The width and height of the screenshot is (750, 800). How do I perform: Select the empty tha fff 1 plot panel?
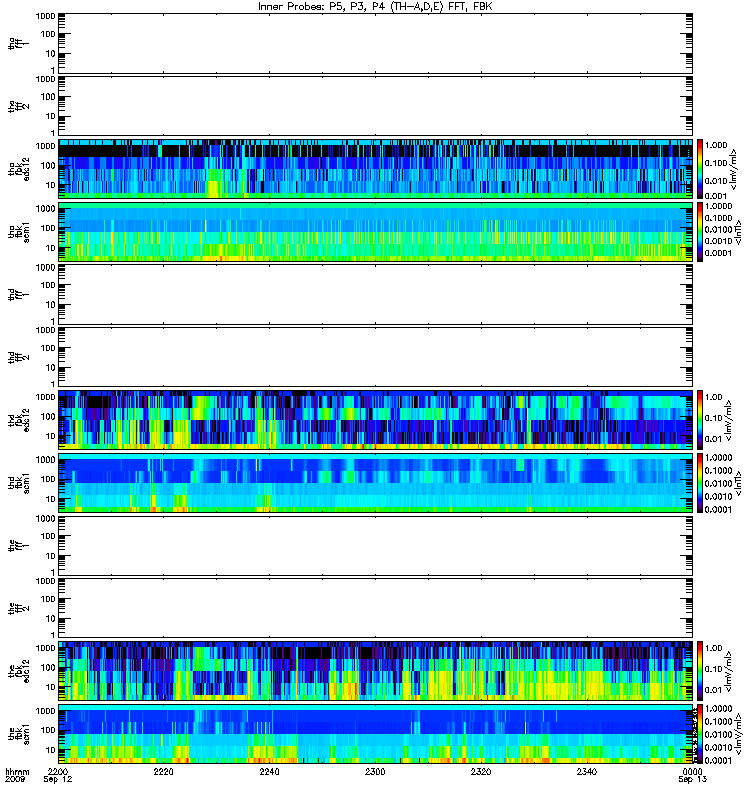click(x=376, y=43)
